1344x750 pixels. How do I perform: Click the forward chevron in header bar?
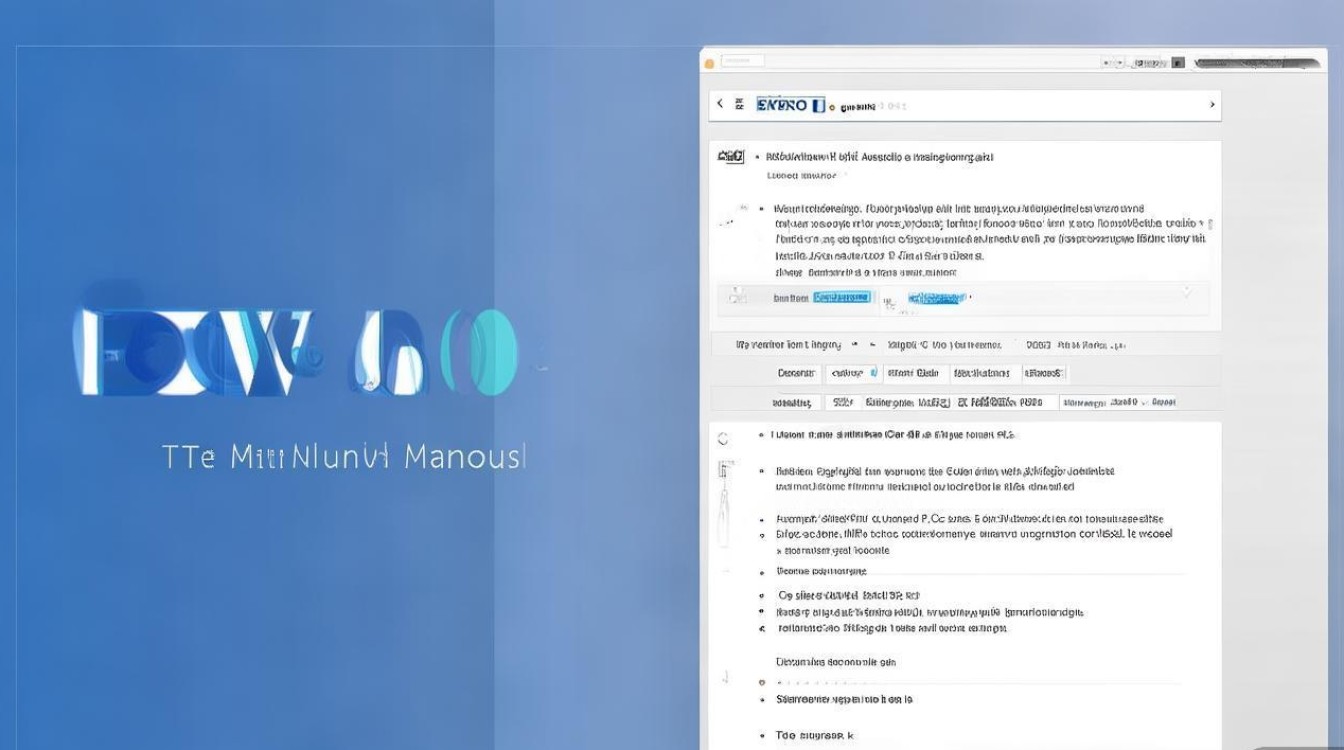1212,104
